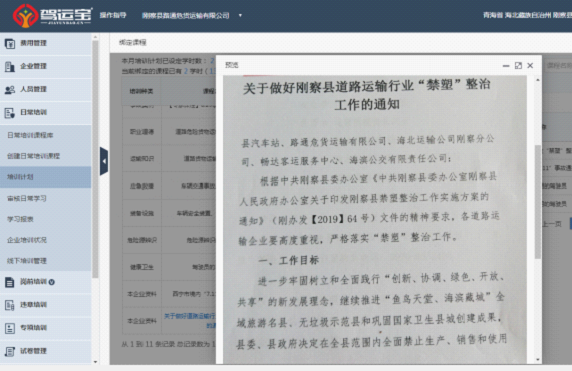Click the record count text 从 1 到 11
This screenshot has height=371, width=572.
(x=168, y=344)
